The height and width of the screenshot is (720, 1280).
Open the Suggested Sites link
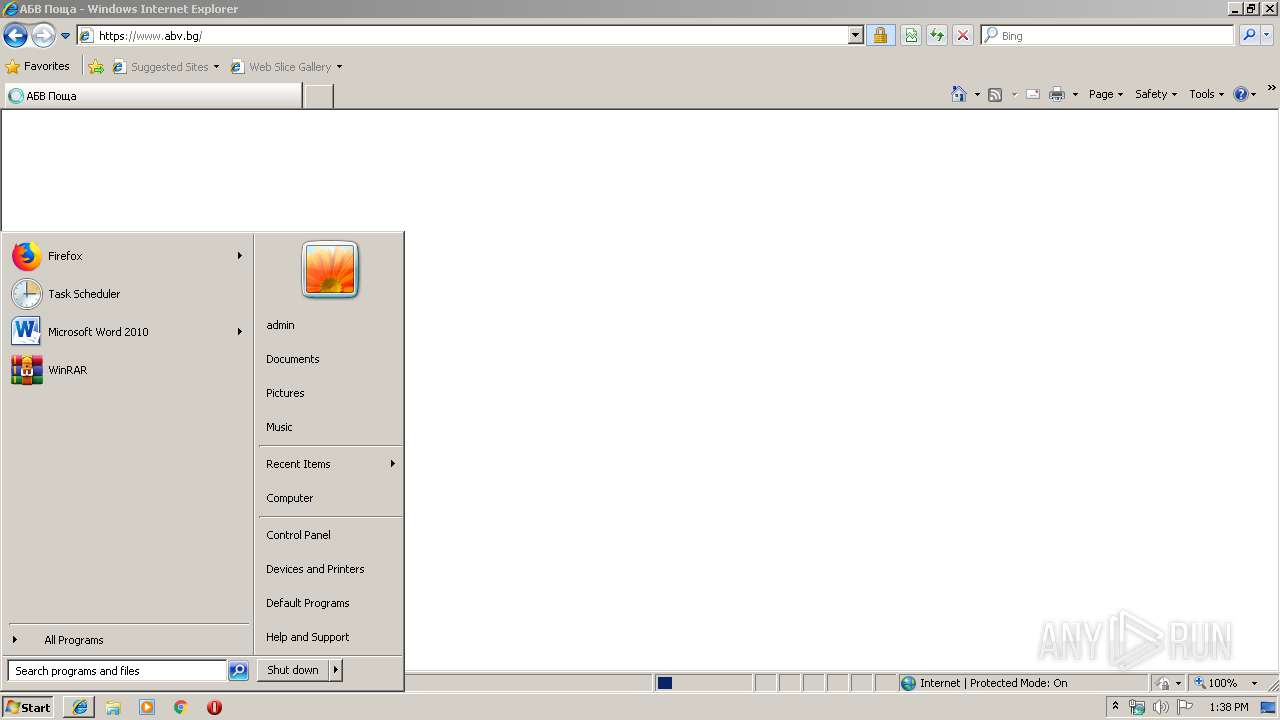pos(166,67)
